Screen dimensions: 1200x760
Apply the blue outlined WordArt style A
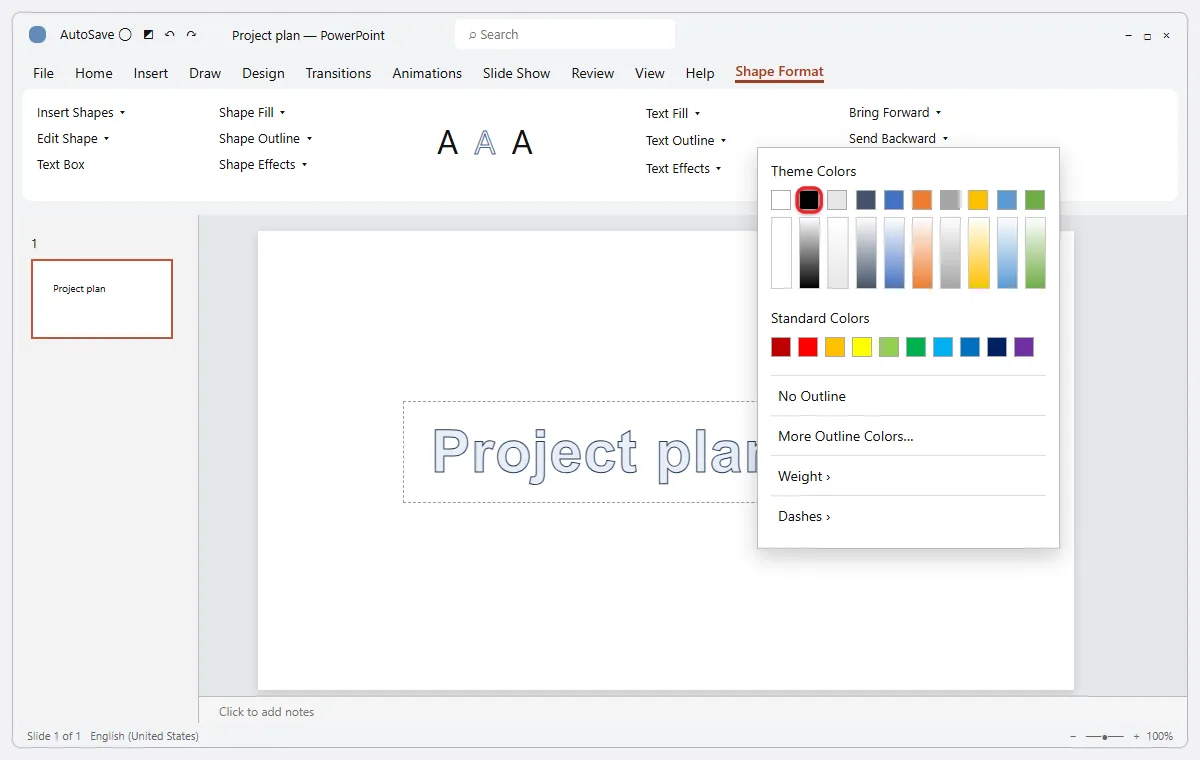click(485, 143)
